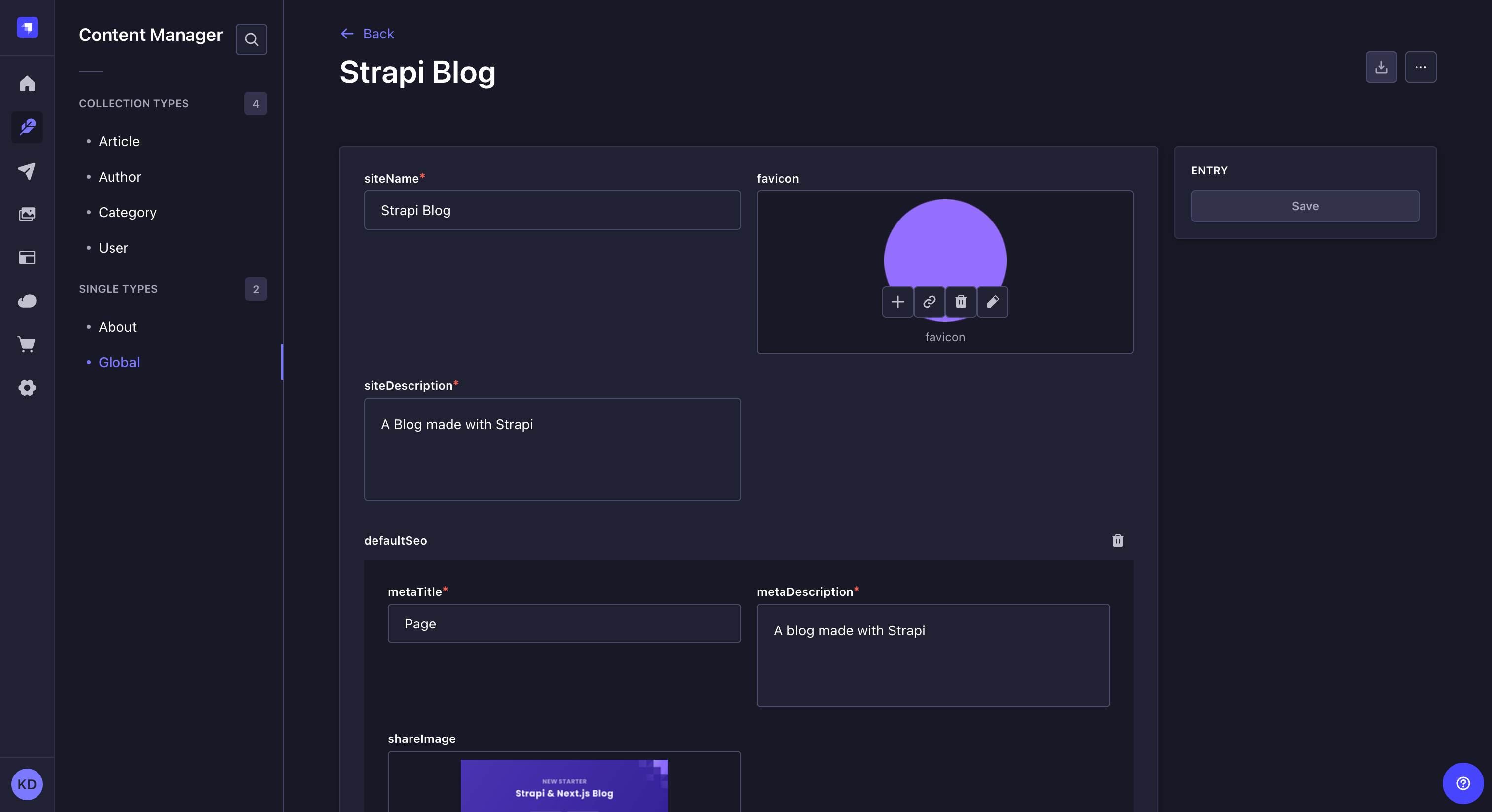Open the Releases paper plane icon

27,170
